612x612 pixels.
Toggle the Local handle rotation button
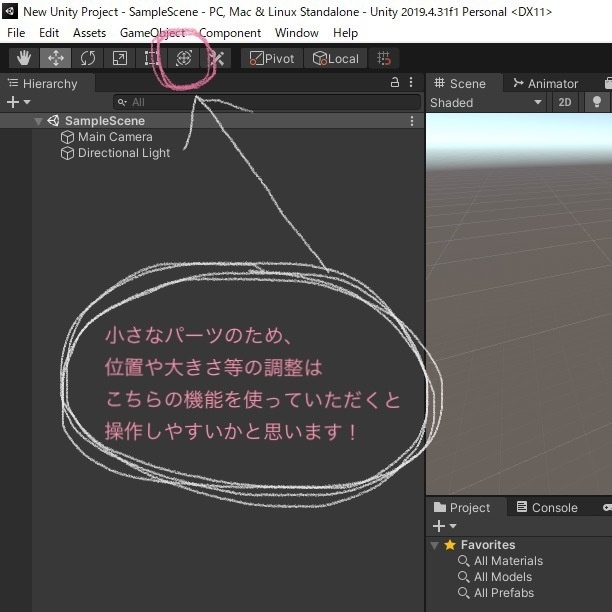click(x=335, y=58)
